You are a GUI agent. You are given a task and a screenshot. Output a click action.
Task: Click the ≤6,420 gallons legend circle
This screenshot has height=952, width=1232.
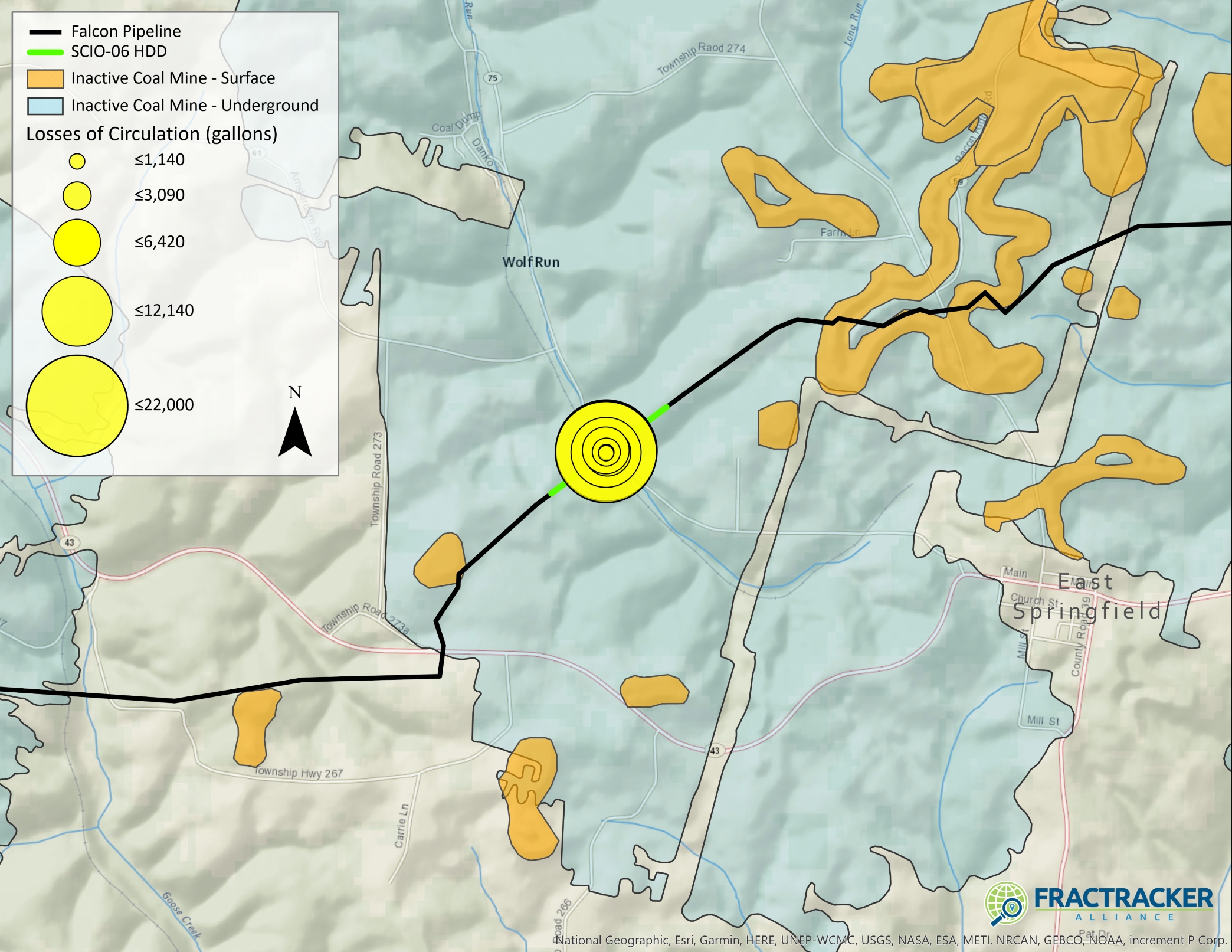coord(77,243)
